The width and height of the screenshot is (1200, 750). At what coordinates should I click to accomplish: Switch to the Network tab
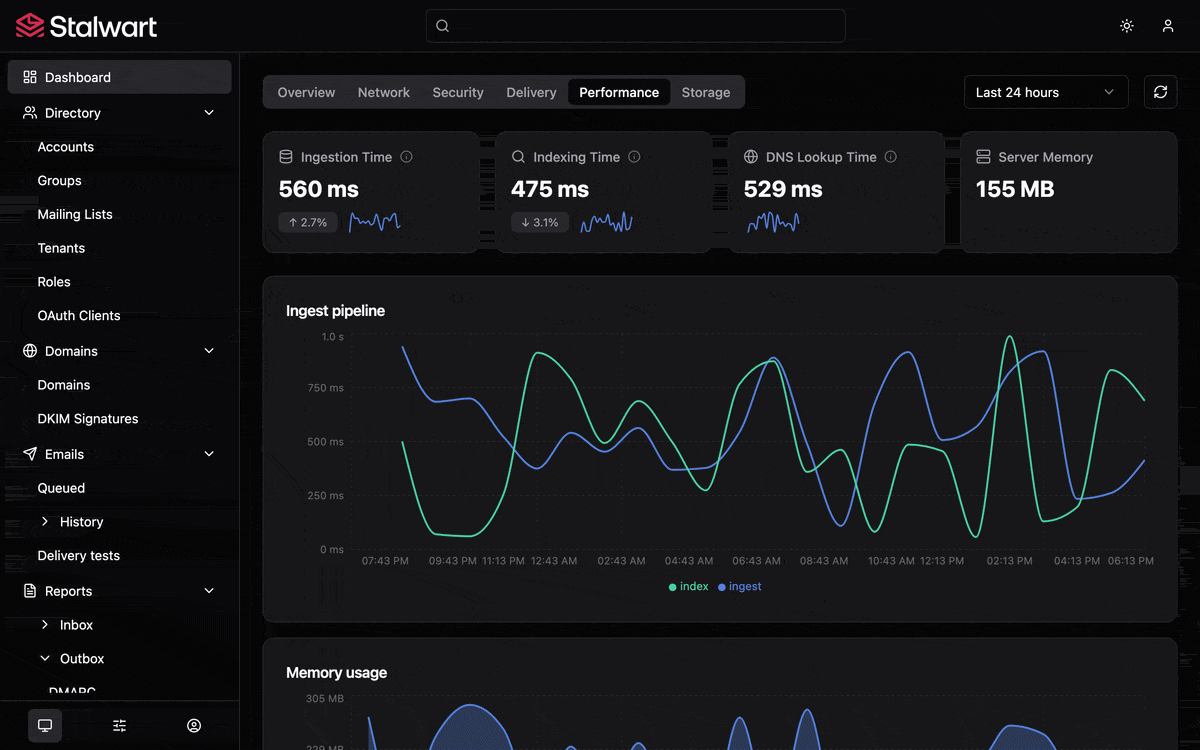384,92
